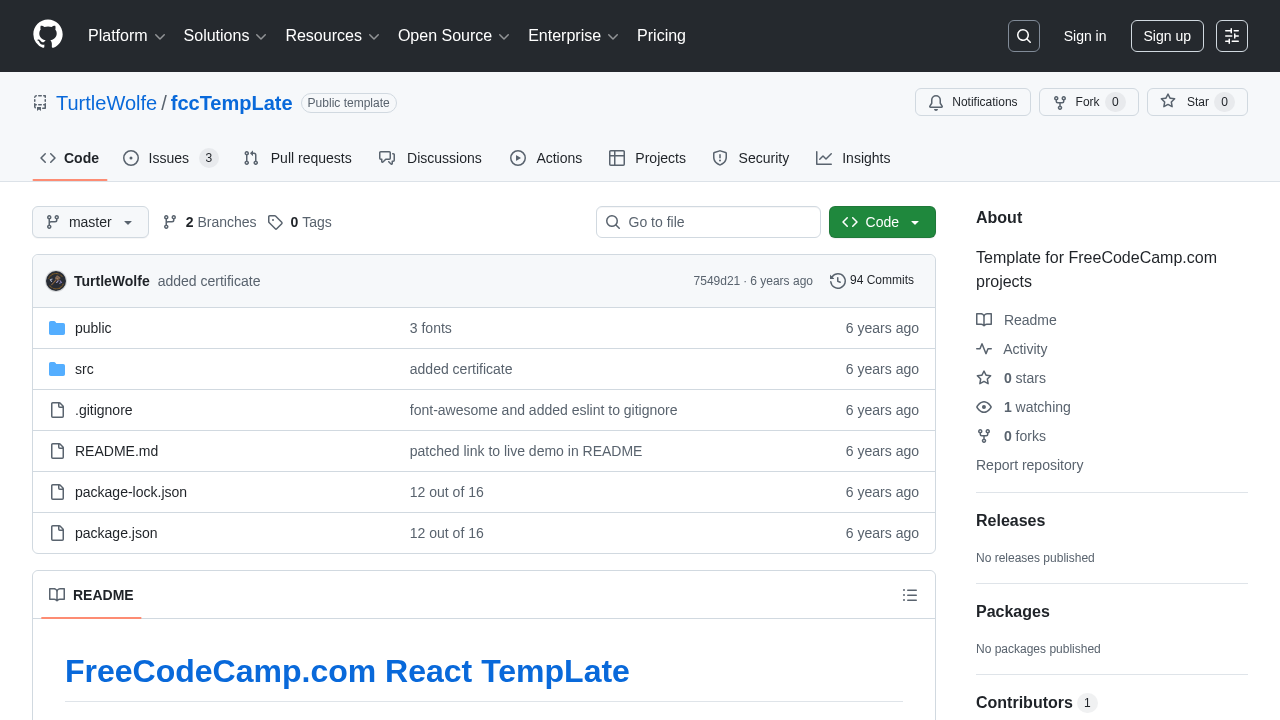Open the README outline list icon
This screenshot has height=720, width=1280.
tap(909, 595)
